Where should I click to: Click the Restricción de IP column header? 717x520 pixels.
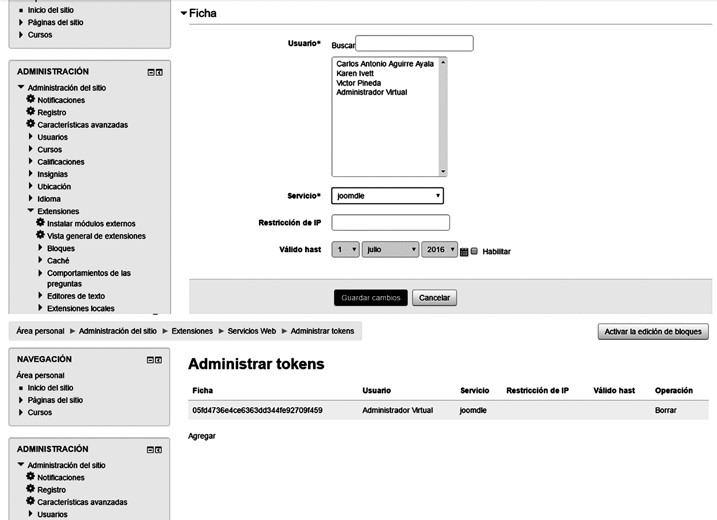(x=537, y=391)
